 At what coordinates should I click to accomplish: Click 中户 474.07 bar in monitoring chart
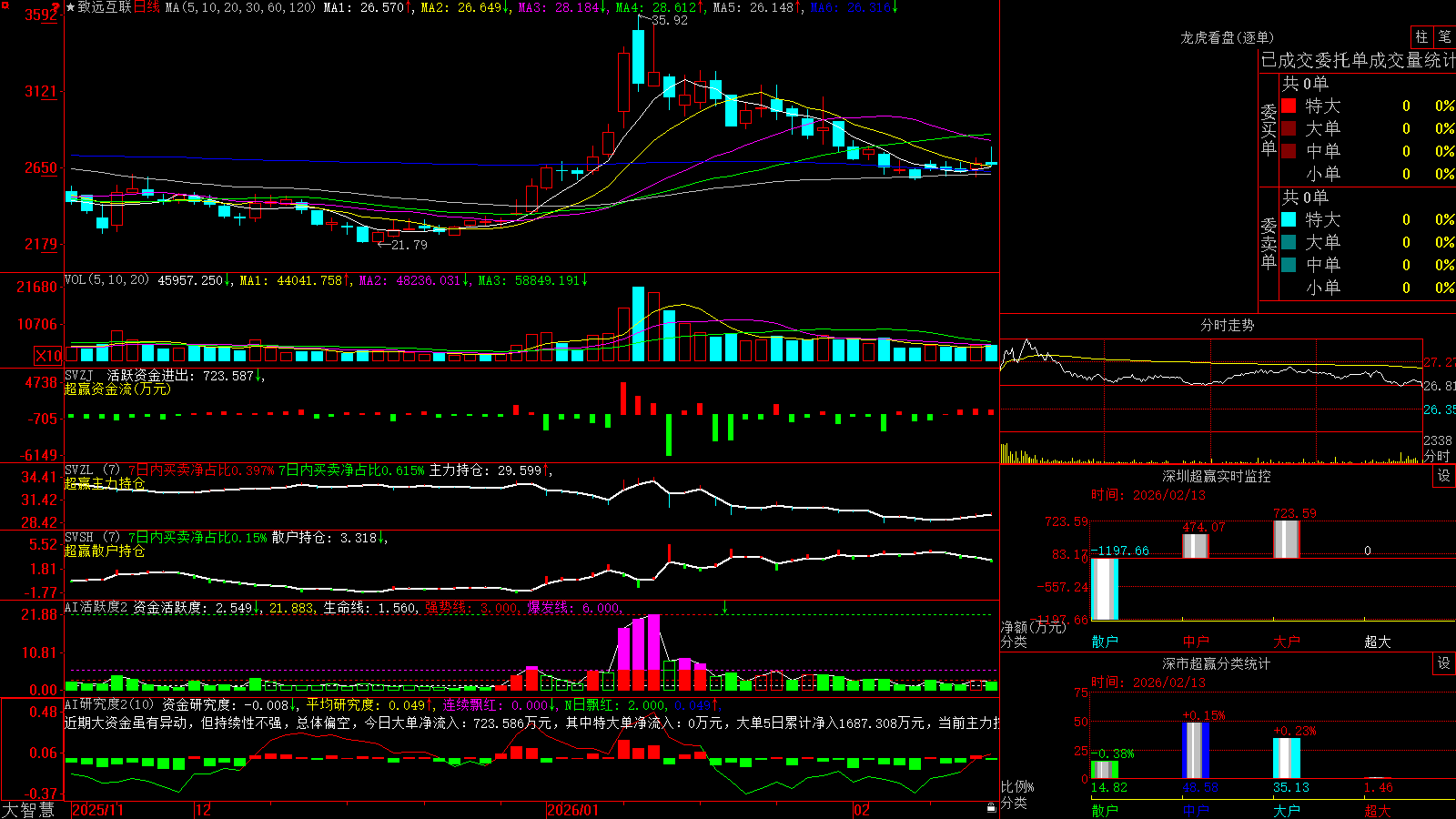(x=1196, y=546)
